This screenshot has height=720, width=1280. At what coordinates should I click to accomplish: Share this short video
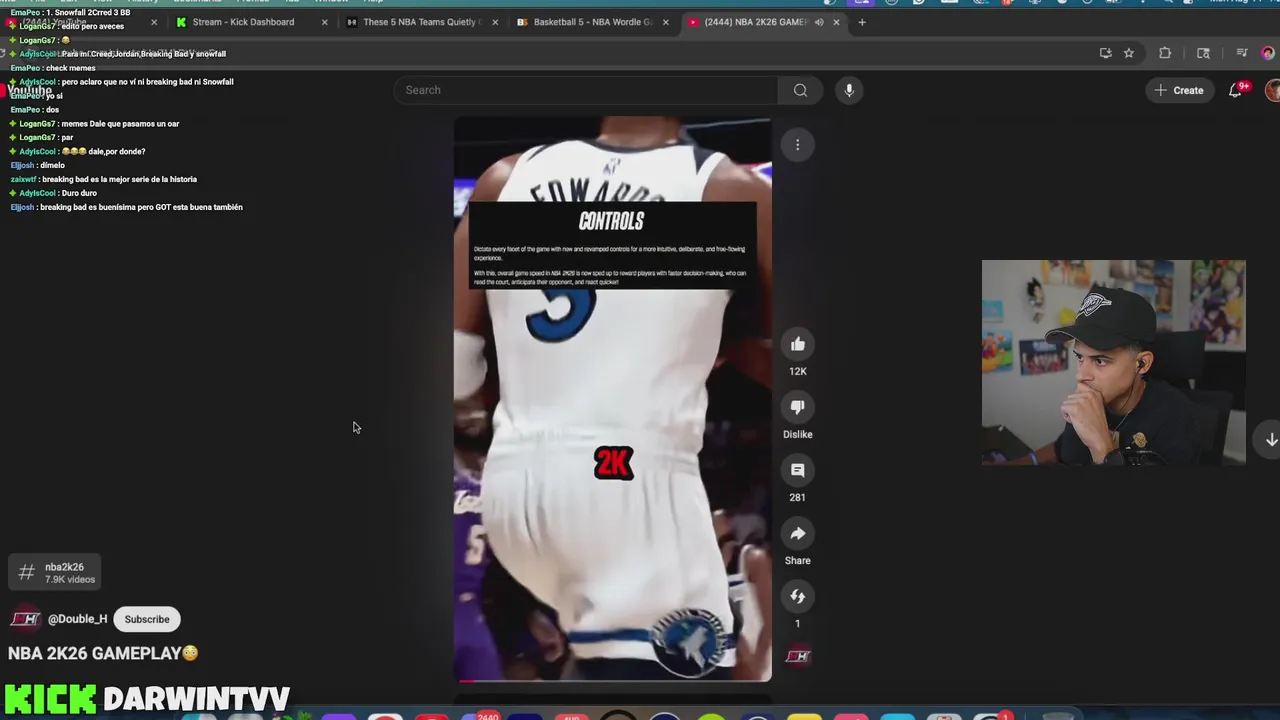[797, 534]
